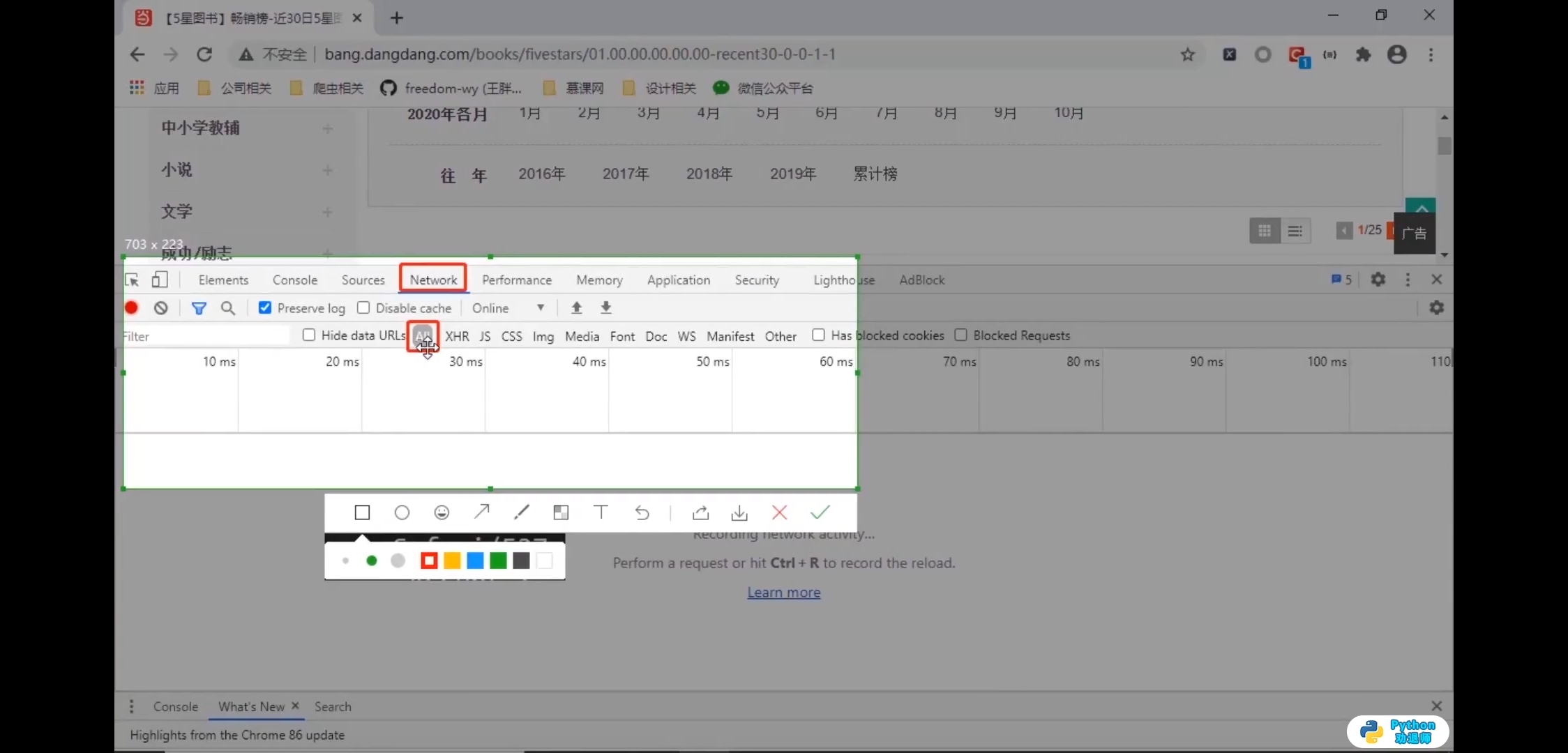Viewport: 1568px width, 753px height.
Task: Expand the 文学 category
Action: pyautogui.click(x=328, y=212)
